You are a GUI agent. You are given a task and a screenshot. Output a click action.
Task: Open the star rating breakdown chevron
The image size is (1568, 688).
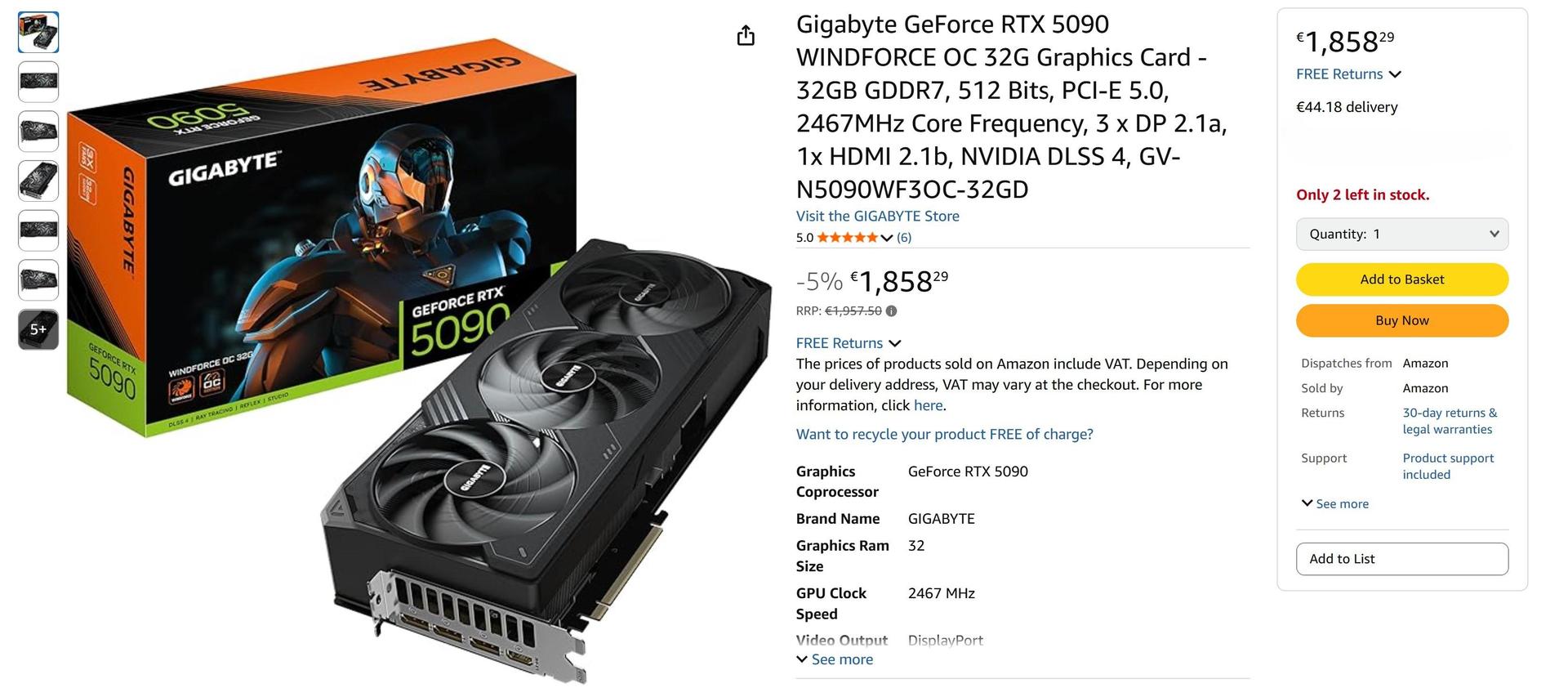886,238
